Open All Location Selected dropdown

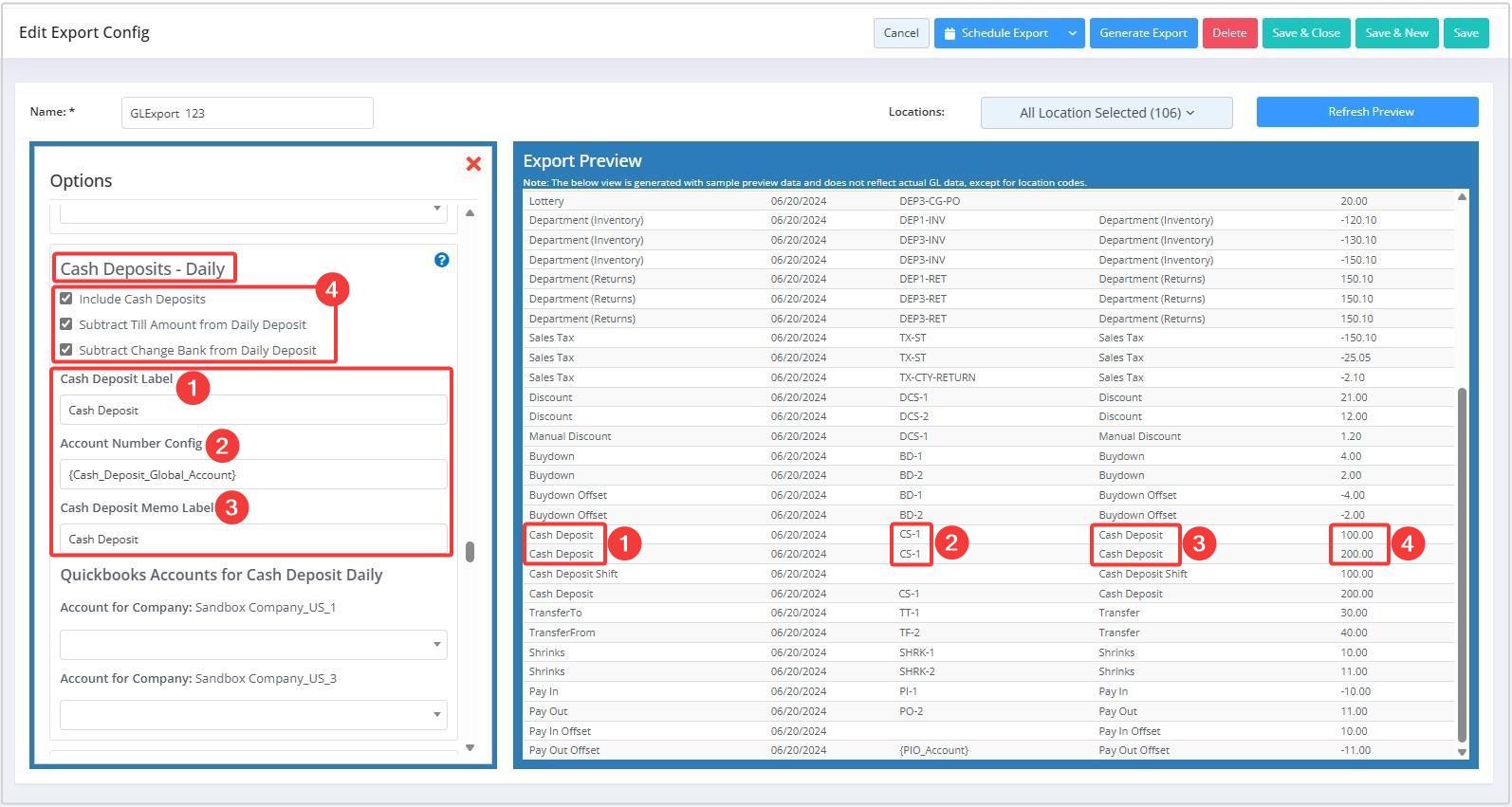pyautogui.click(x=1106, y=113)
